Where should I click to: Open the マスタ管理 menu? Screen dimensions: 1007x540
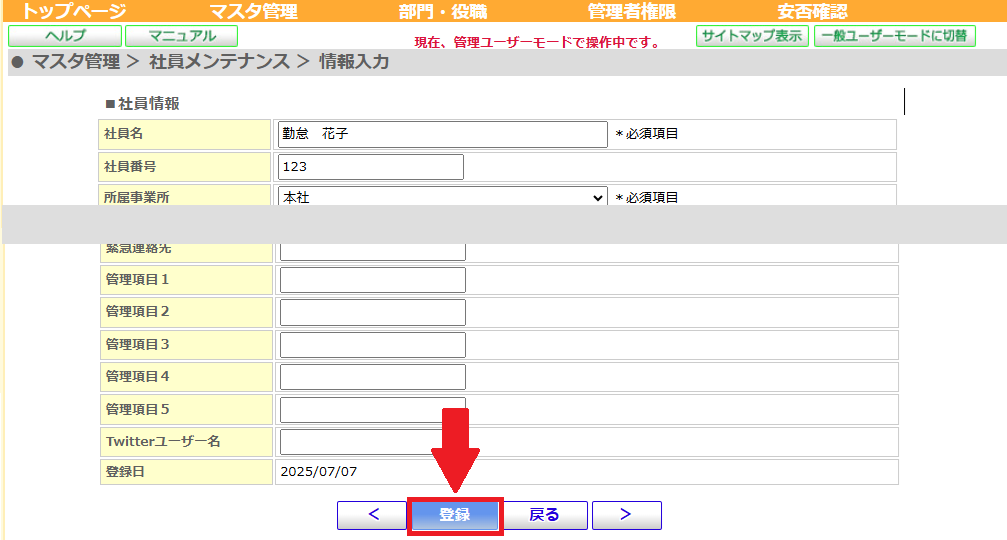point(253,12)
